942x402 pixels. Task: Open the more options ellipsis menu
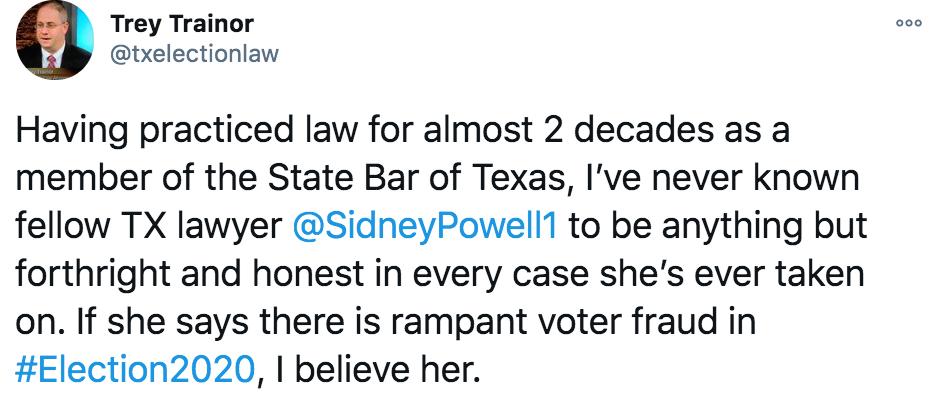pyautogui.click(x=908, y=22)
